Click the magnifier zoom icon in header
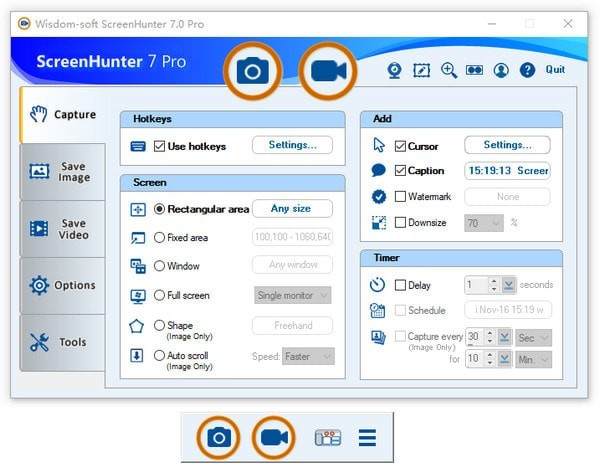The width and height of the screenshot is (600, 468). [449, 70]
